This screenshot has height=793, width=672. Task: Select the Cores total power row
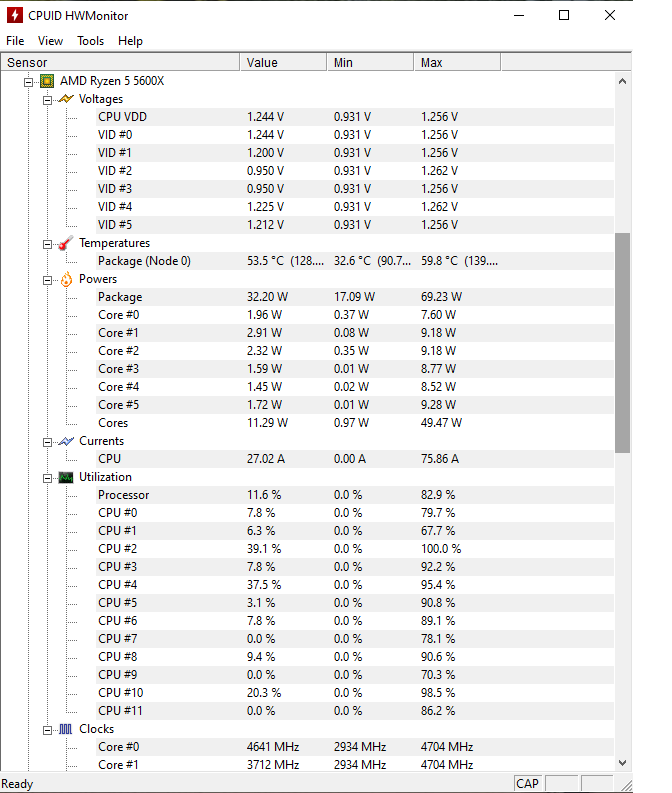point(355,423)
